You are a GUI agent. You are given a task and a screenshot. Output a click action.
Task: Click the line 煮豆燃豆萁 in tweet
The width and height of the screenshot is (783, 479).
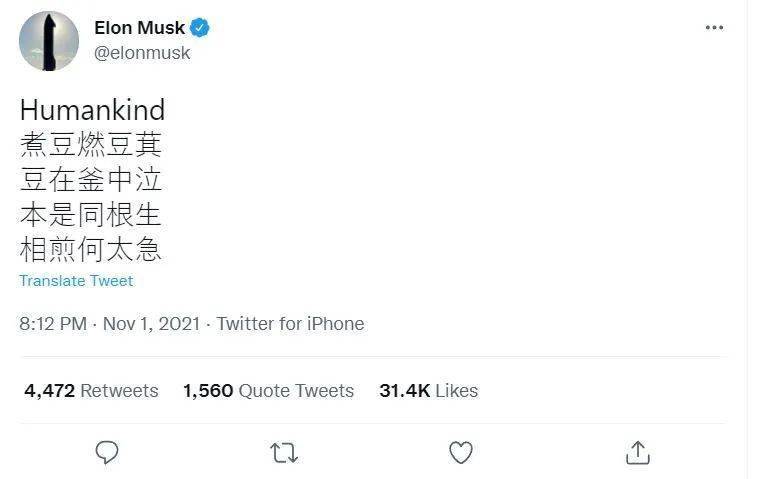pos(90,145)
